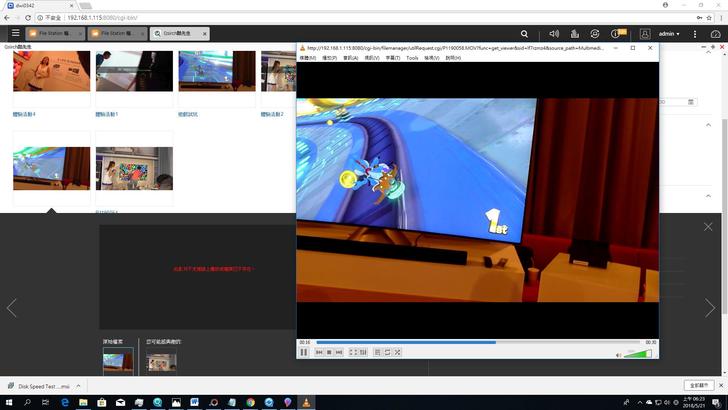The image size is (728, 410).
Task: Click the admin user avatar icon
Action: coord(645,34)
